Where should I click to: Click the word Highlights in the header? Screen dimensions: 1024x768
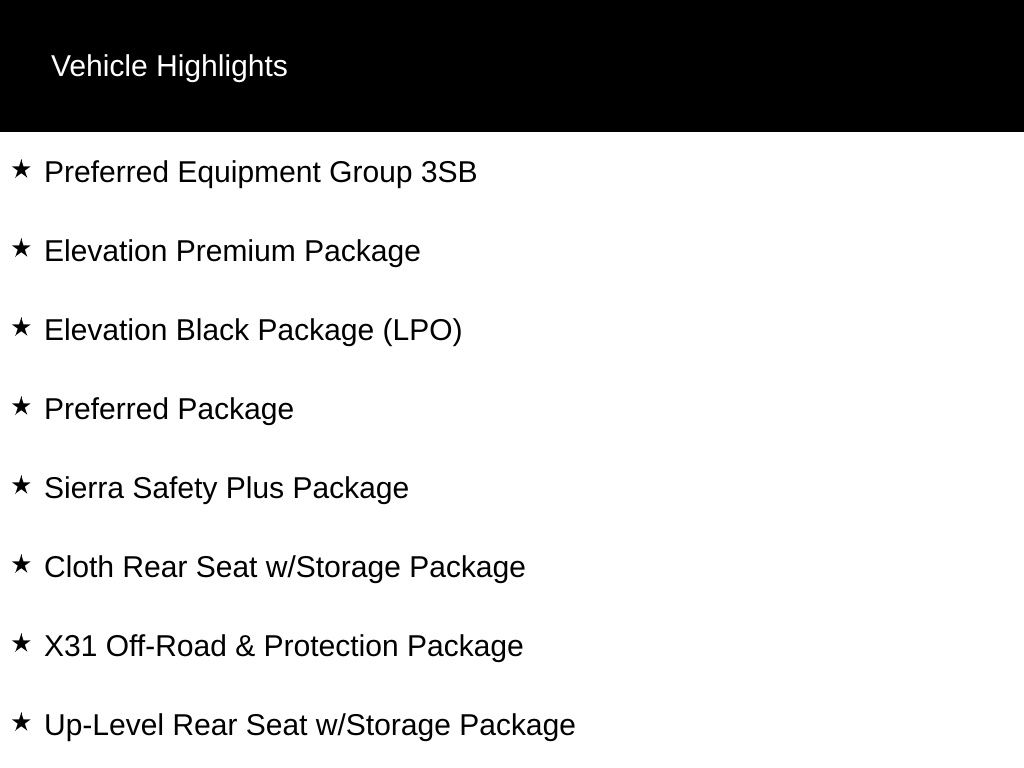[x=222, y=67]
